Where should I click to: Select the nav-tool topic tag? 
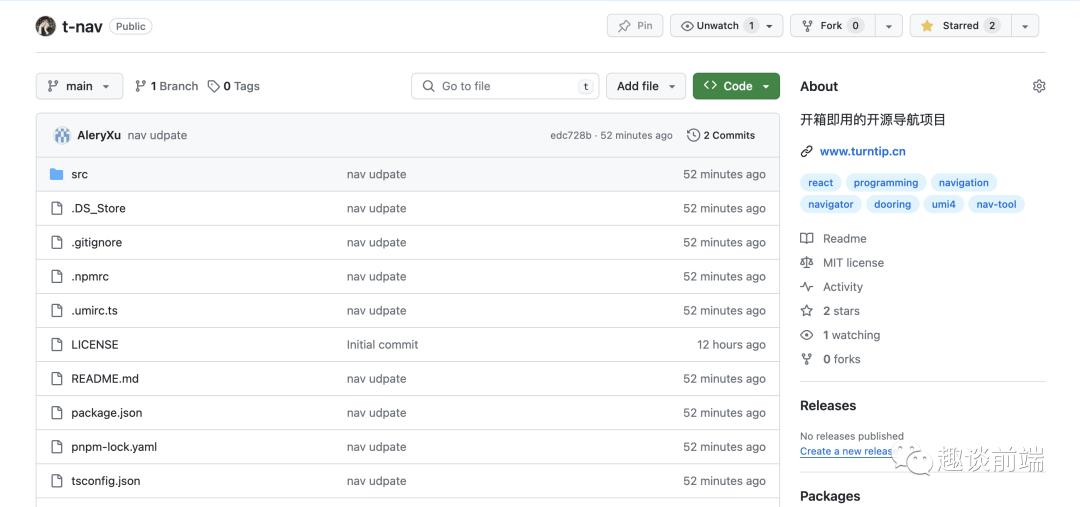(x=996, y=204)
